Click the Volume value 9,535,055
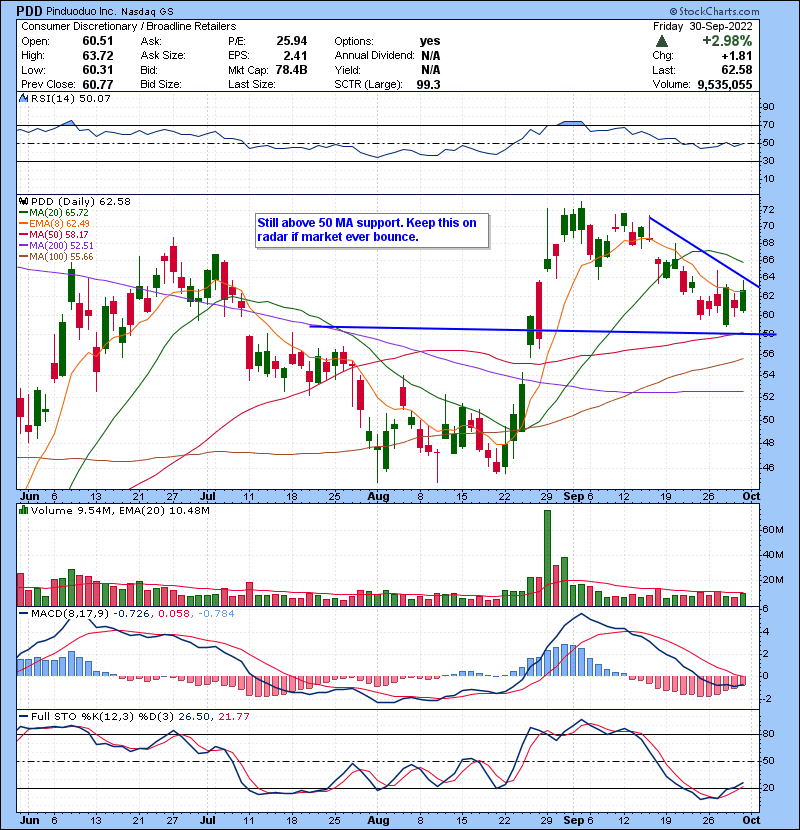Viewport: 800px width, 830px height. coord(725,84)
